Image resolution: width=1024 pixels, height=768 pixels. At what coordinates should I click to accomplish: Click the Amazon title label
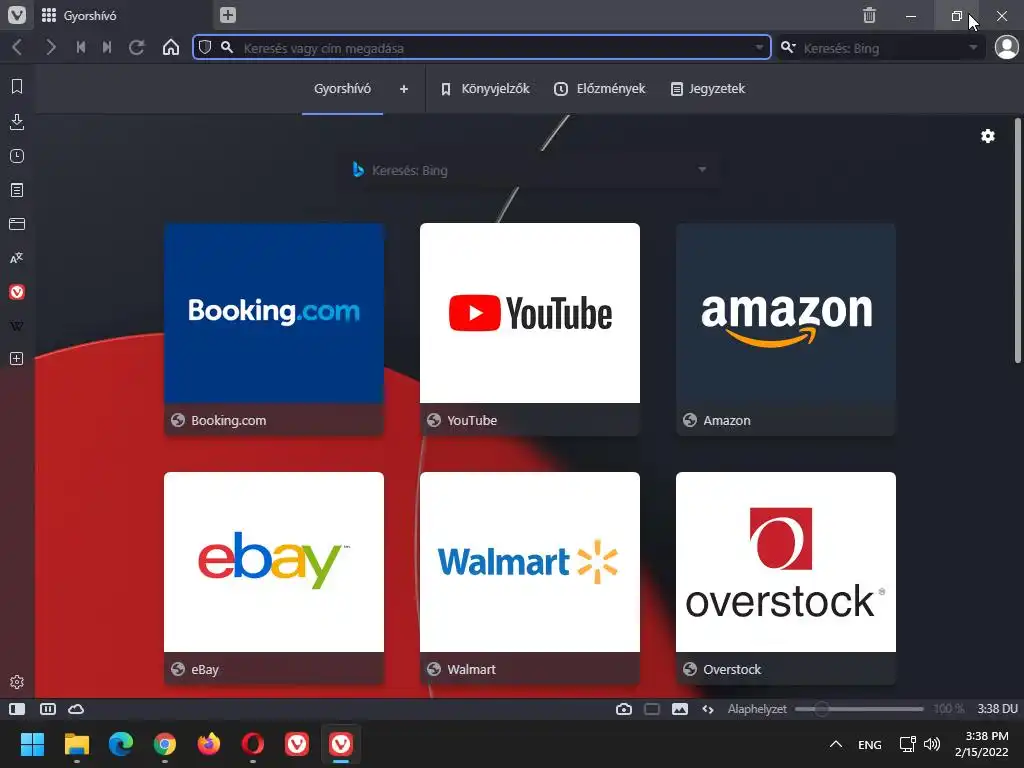tap(727, 421)
